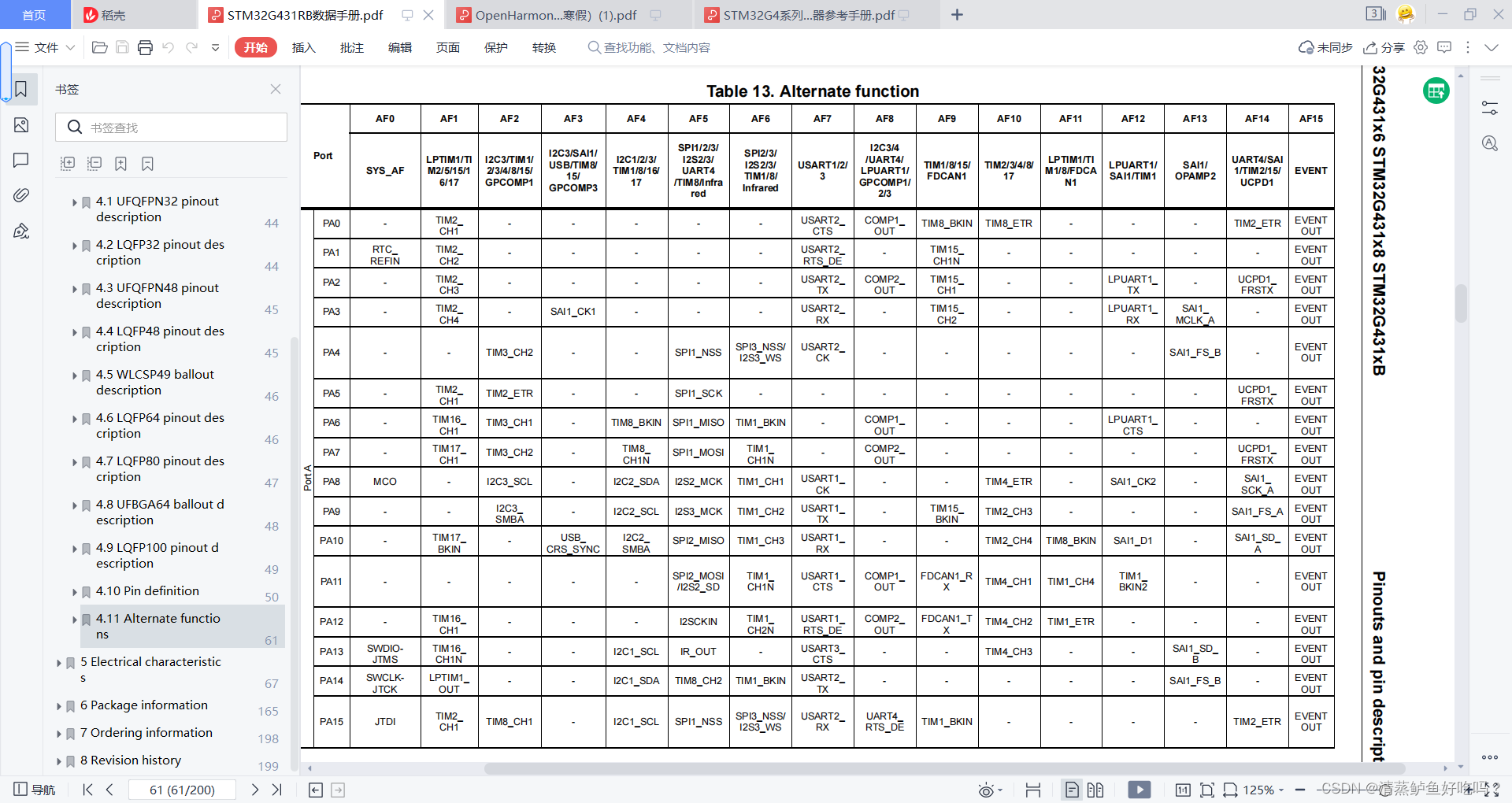Add a new bookmark icon
This screenshot has height=803, width=1512.
coord(120,163)
